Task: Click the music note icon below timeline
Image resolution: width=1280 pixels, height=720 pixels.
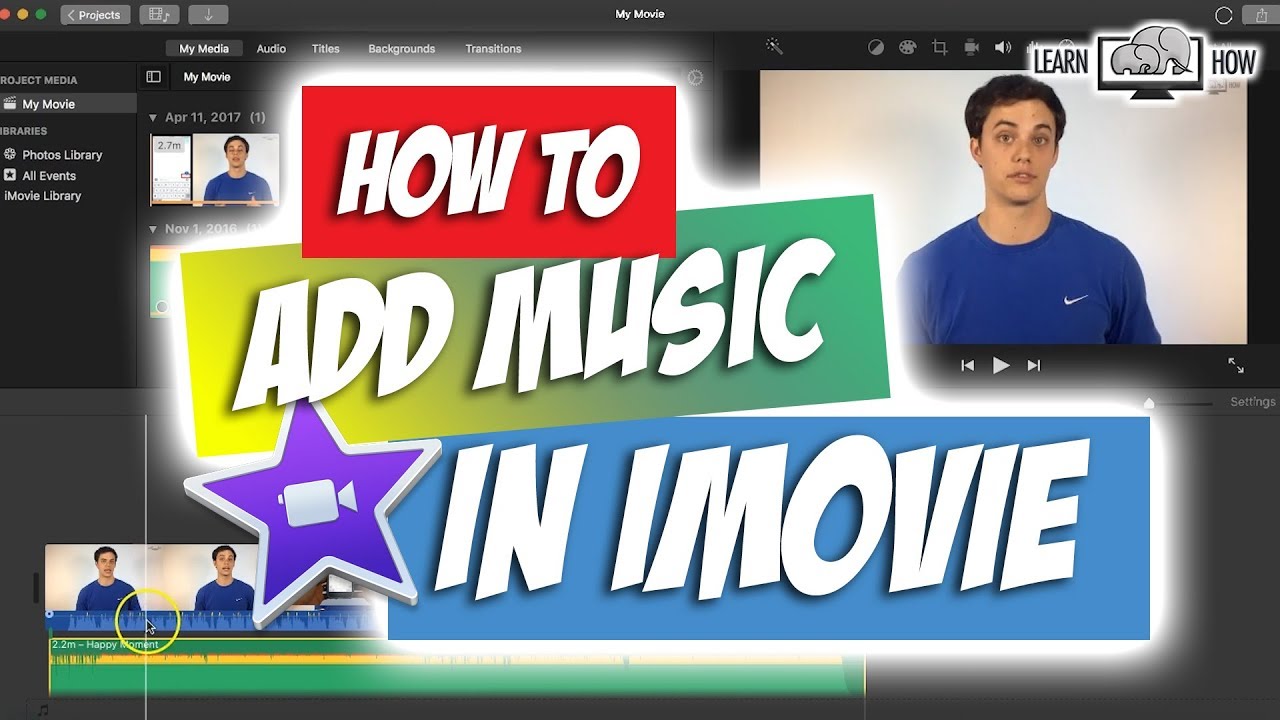Action: (43, 710)
